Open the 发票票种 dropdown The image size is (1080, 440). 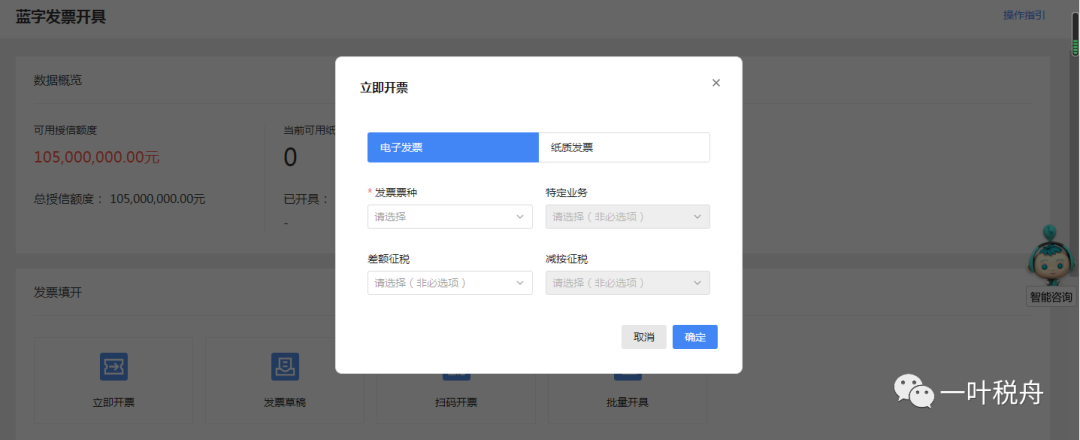coord(450,217)
